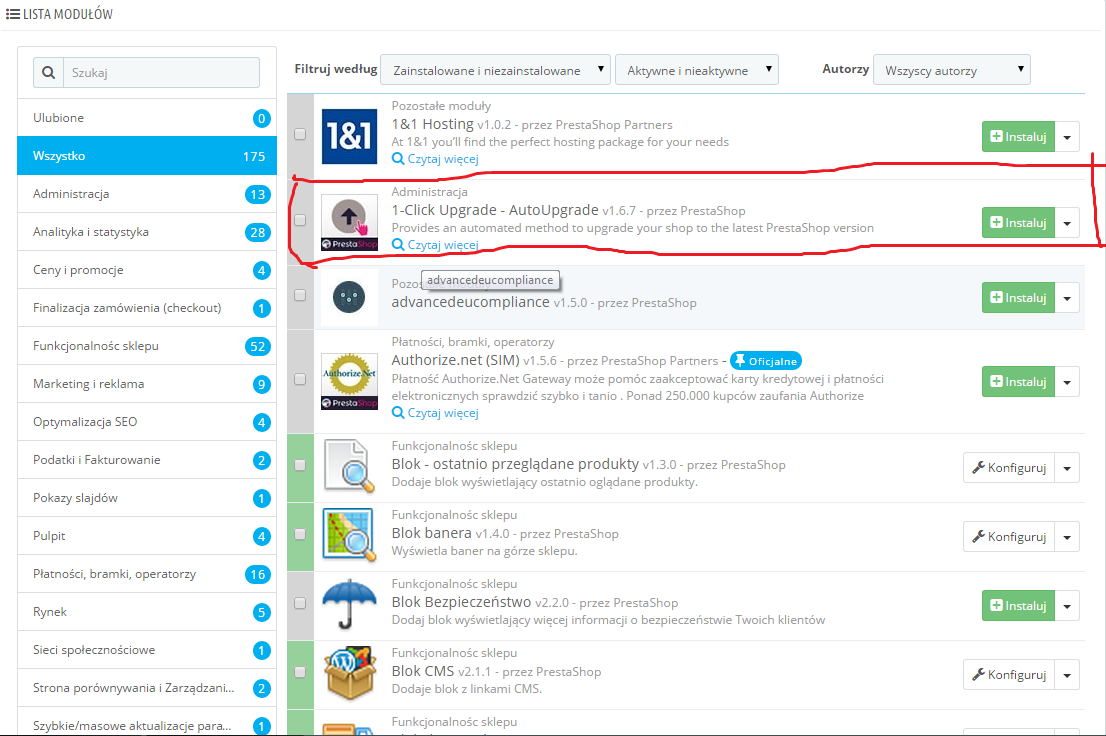This screenshot has width=1106, height=736.
Task: Click the Blok CMS box icon
Action: pos(349,672)
